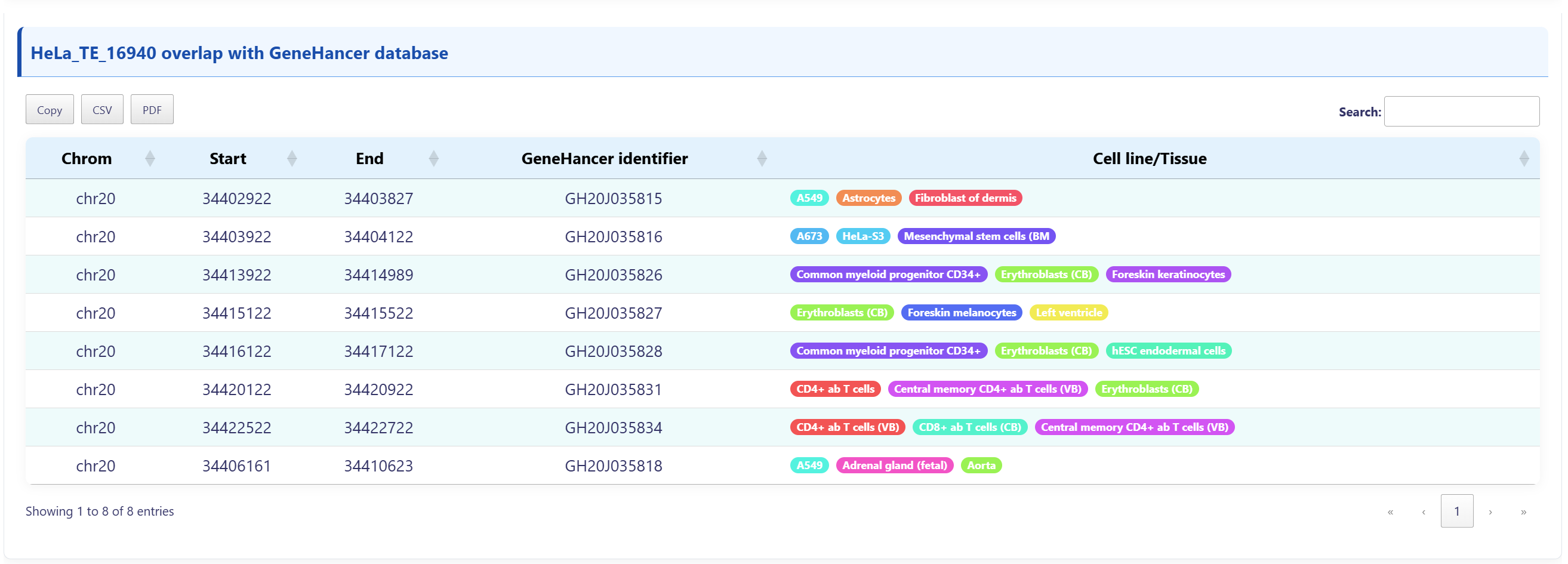Click the Astrocytes tissue badge
1568x564 pixels.
(x=868, y=198)
